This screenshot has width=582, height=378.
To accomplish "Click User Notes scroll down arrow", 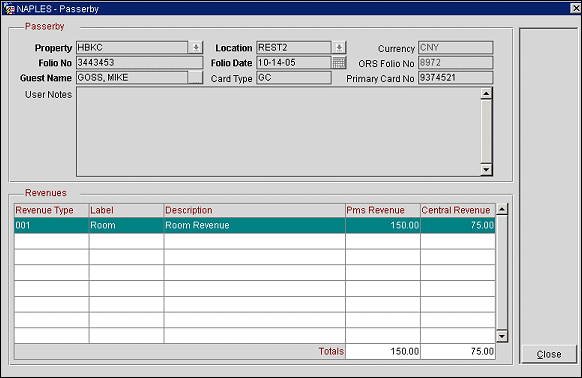I will (x=486, y=169).
